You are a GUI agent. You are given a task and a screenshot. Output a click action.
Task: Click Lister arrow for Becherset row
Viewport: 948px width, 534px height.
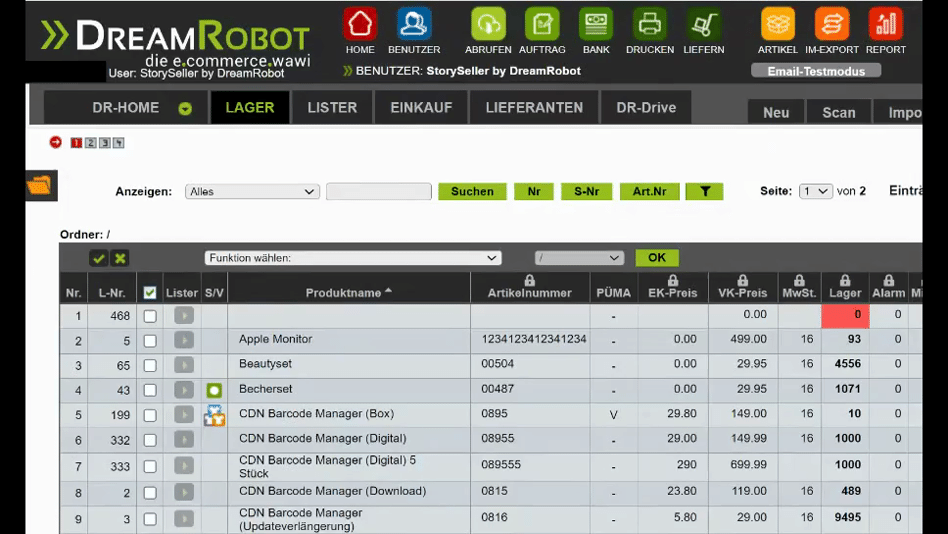tap(184, 390)
